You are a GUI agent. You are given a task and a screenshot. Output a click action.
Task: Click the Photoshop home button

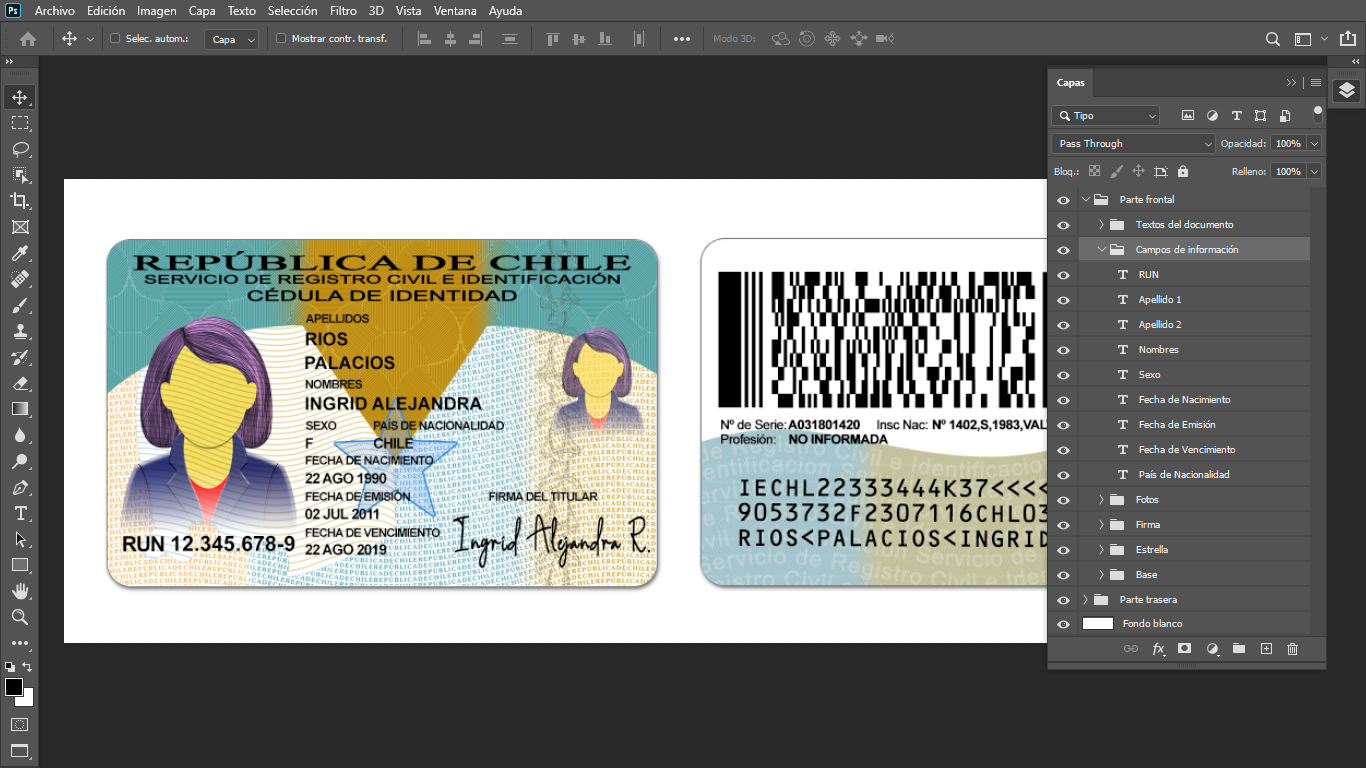(x=28, y=39)
